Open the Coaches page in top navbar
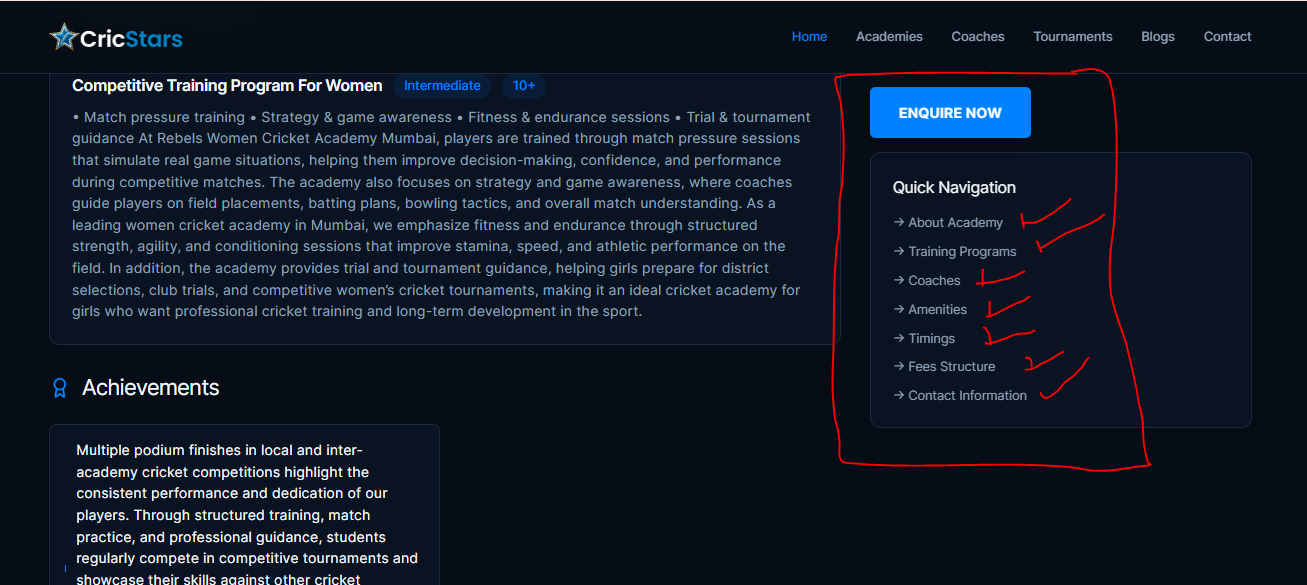1307x585 pixels. coord(977,37)
